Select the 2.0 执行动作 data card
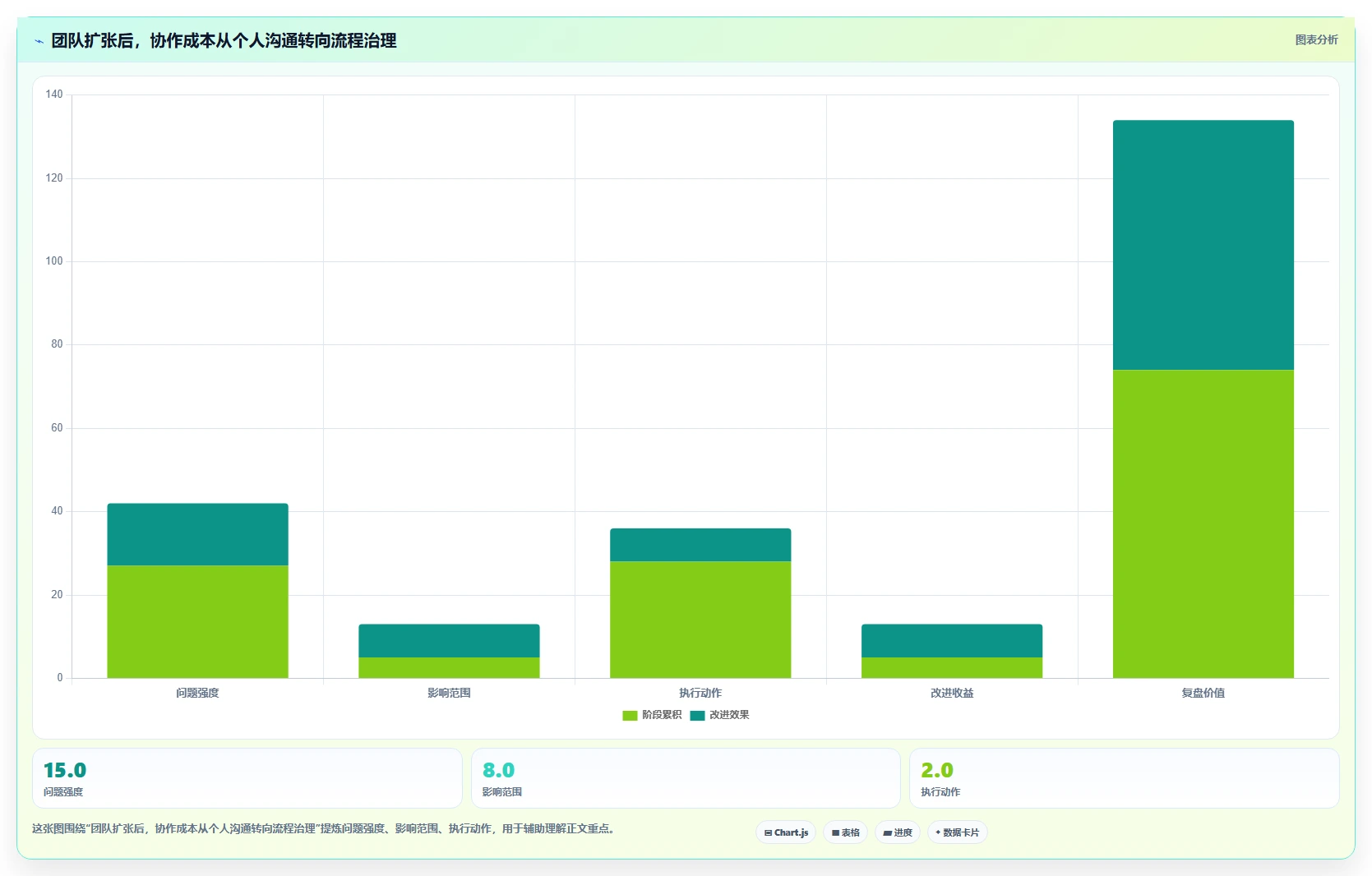The width and height of the screenshot is (1372, 876). coord(1125,778)
